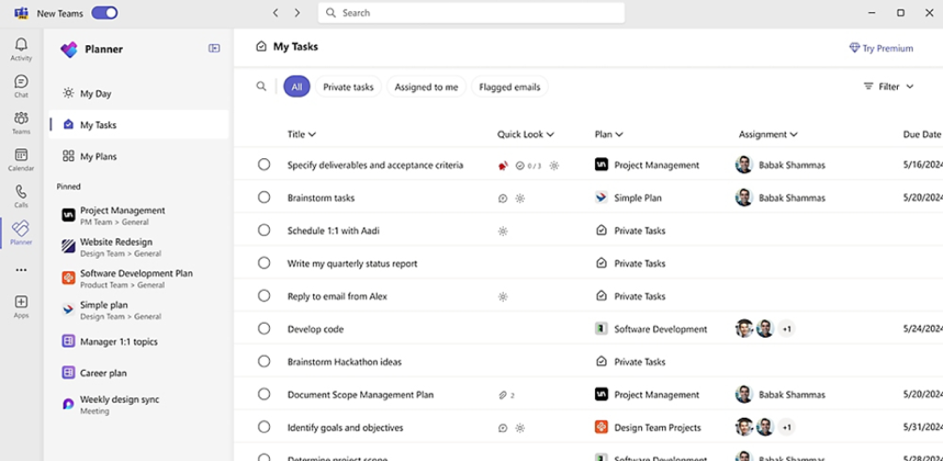Image resolution: width=943 pixels, height=461 pixels.
Task: Open Calls in the left rail
Action: pyautogui.click(x=21, y=196)
